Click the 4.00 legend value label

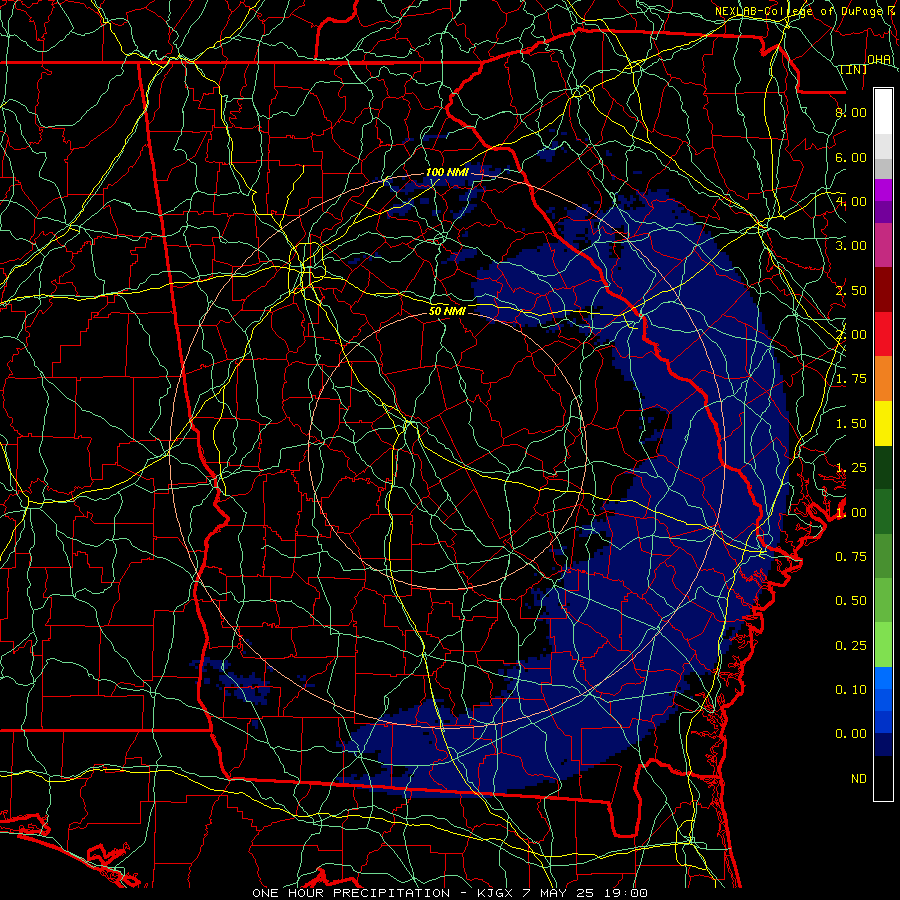click(x=851, y=201)
